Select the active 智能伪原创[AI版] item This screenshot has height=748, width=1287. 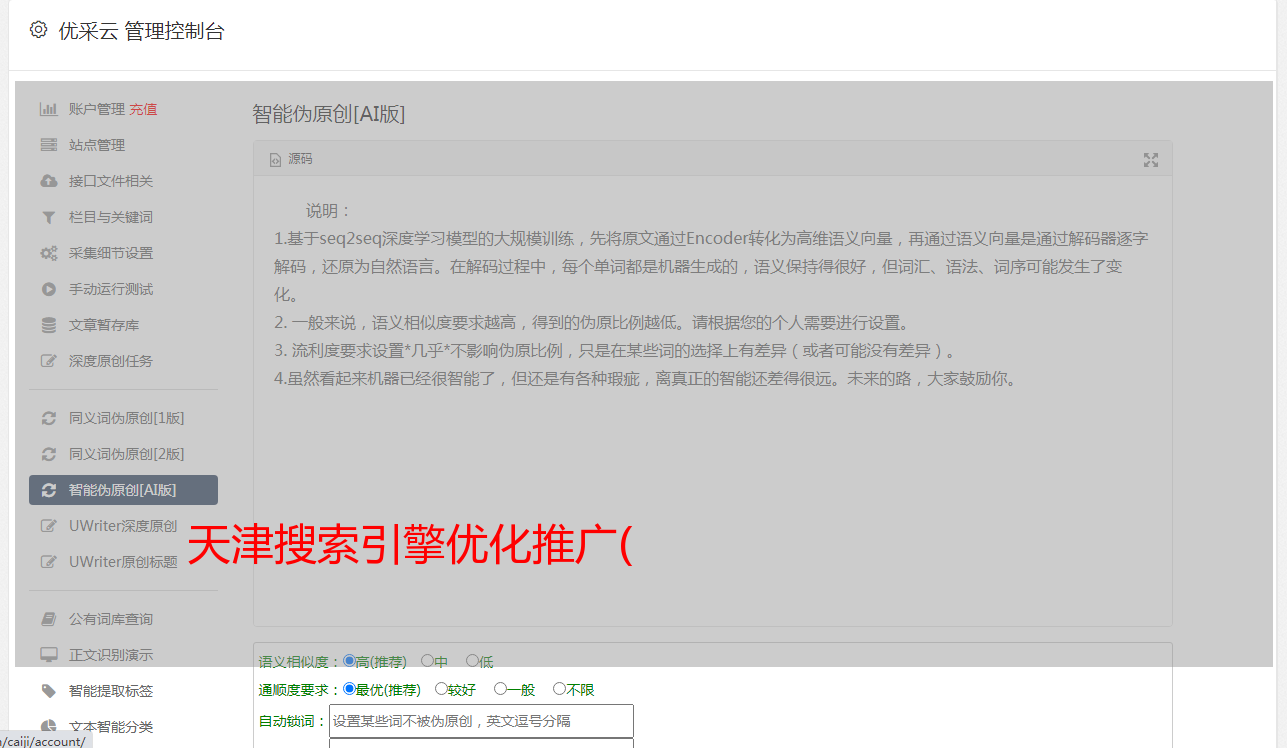point(123,490)
